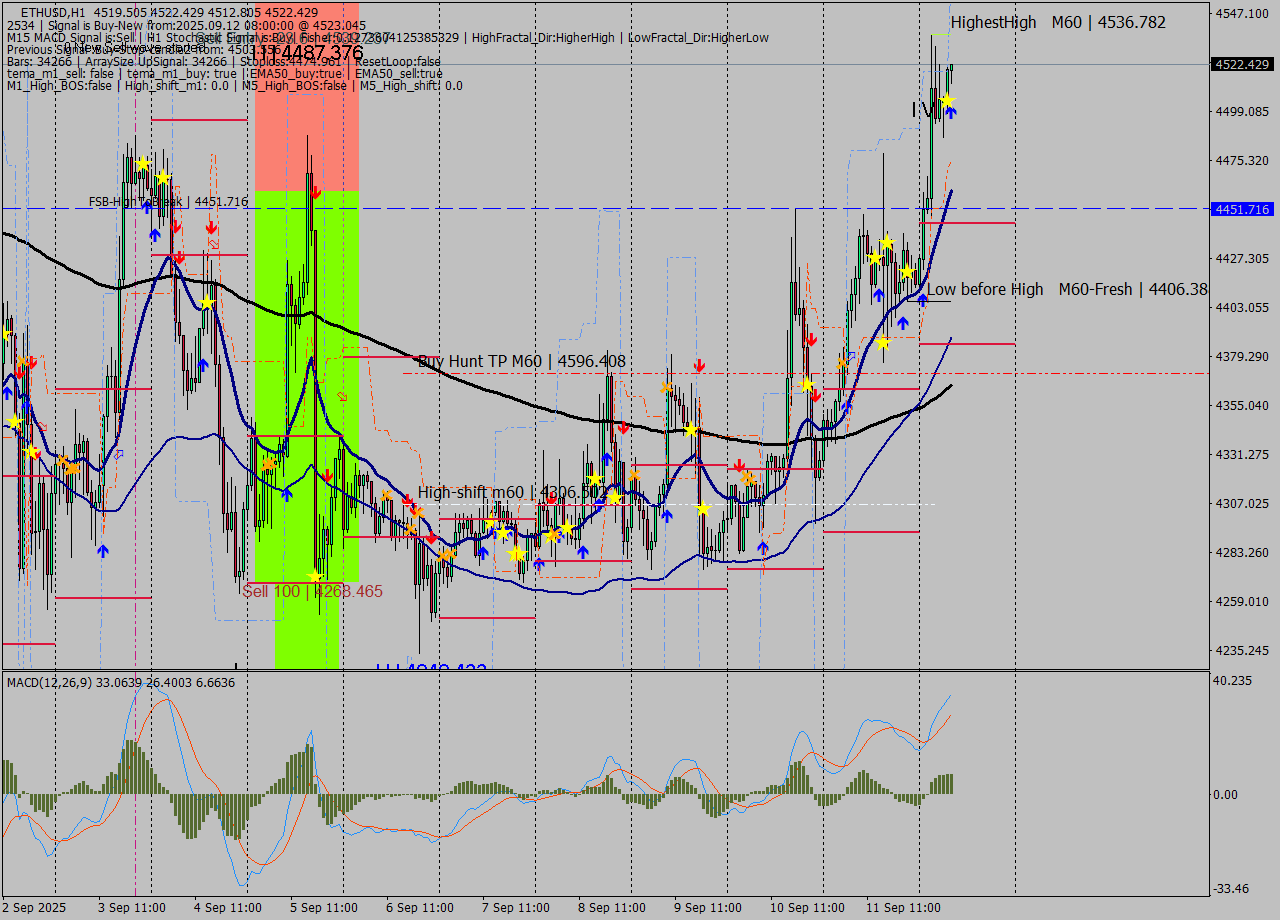Click the red down arrow atop the 5 Sep spike

(314, 190)
